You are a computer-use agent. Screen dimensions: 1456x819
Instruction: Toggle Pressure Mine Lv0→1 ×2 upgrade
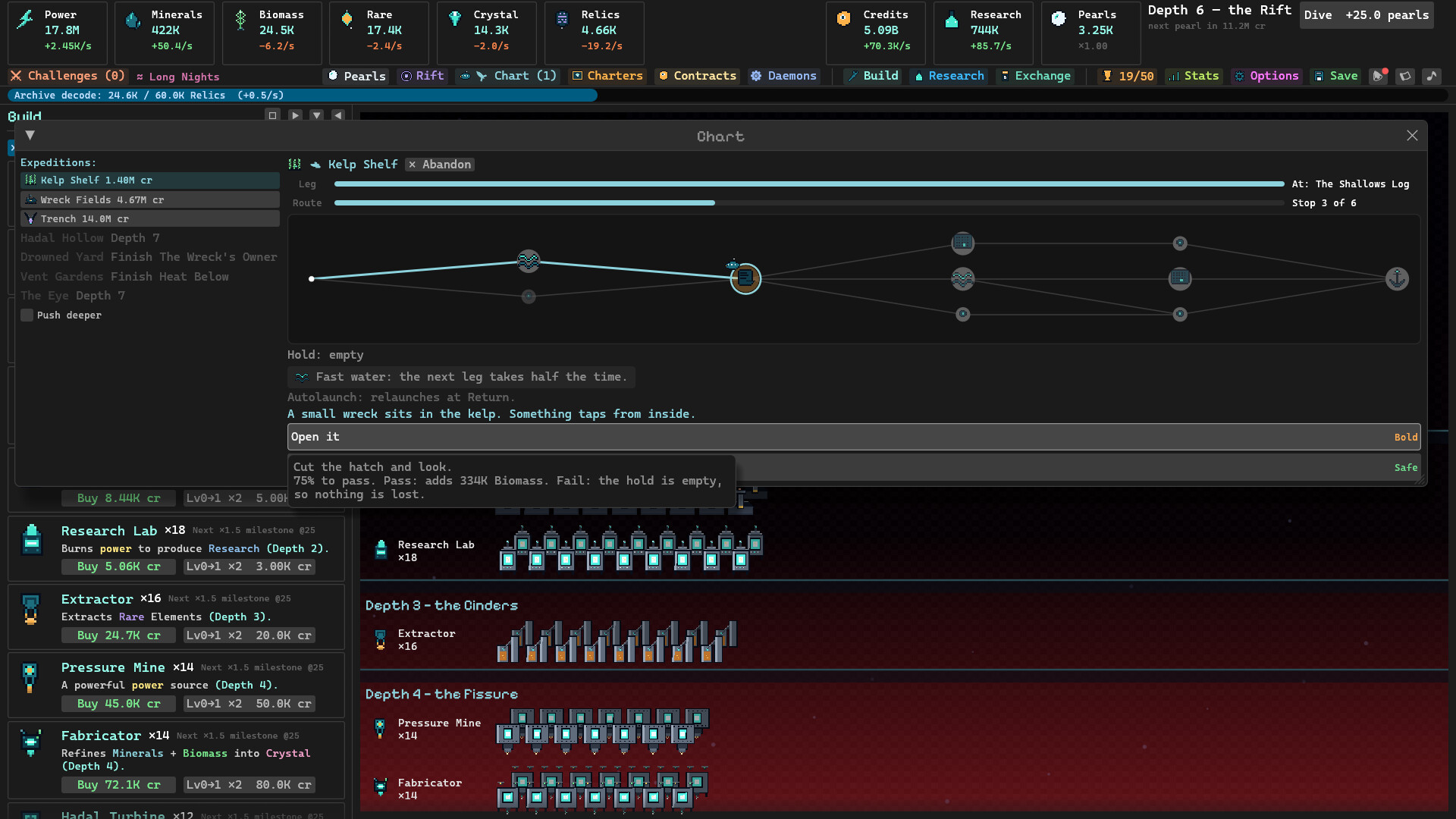pos(249,704)
